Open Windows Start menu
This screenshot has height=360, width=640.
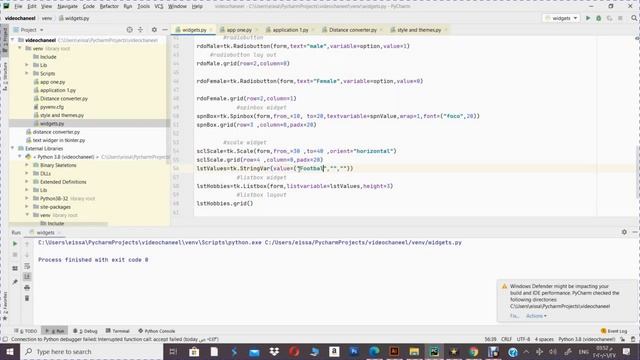click(x=9, y=351)
